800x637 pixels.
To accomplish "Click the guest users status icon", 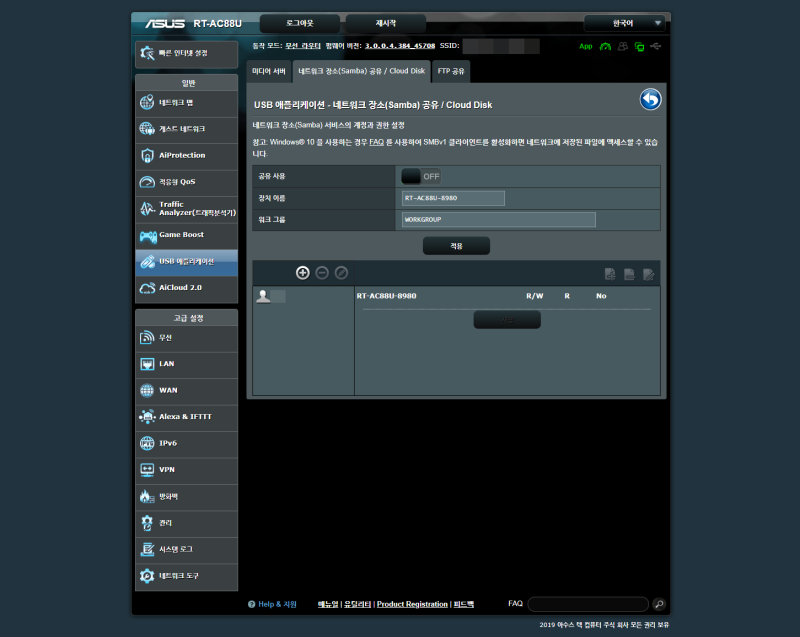I will [622, 46].
